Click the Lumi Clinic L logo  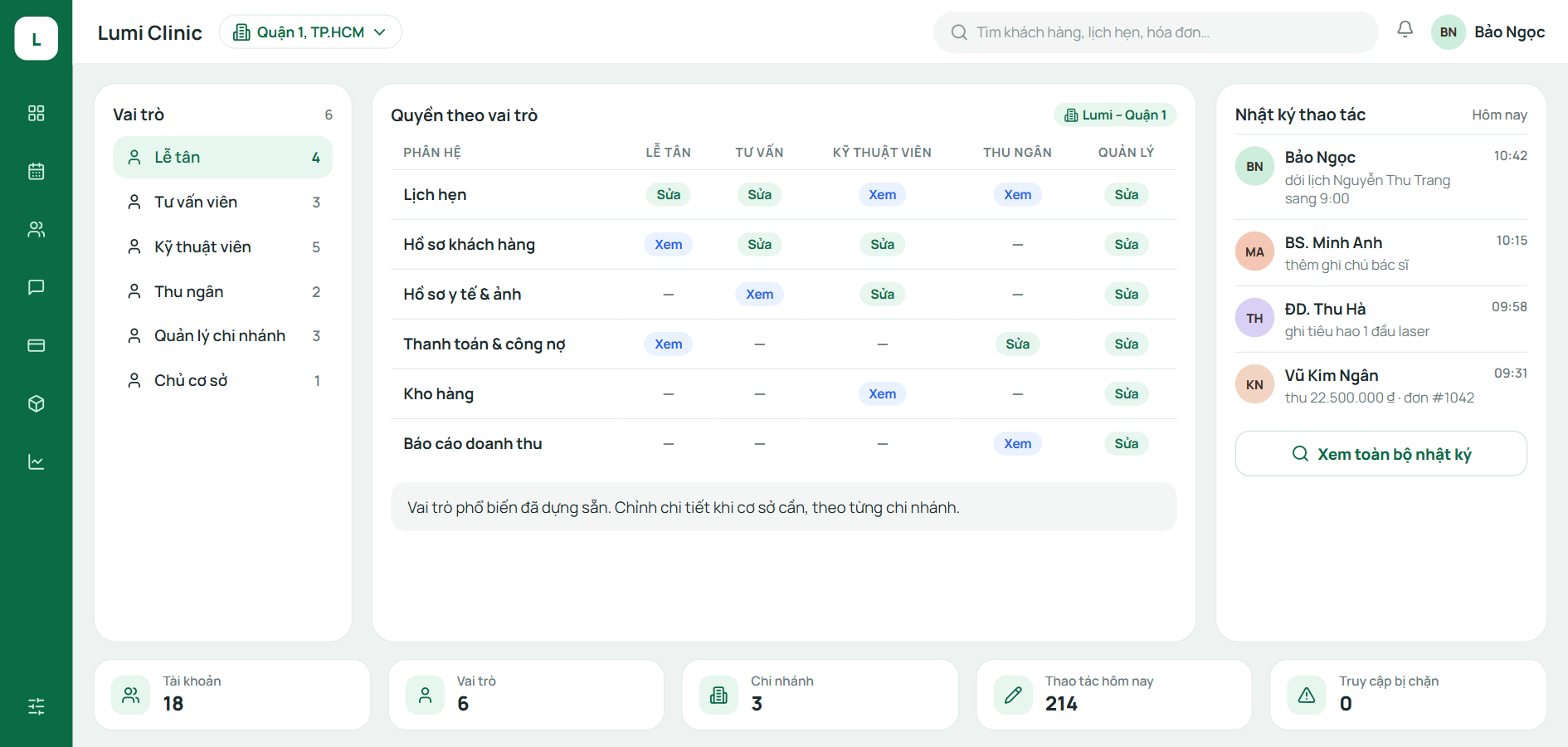(36, 38)
